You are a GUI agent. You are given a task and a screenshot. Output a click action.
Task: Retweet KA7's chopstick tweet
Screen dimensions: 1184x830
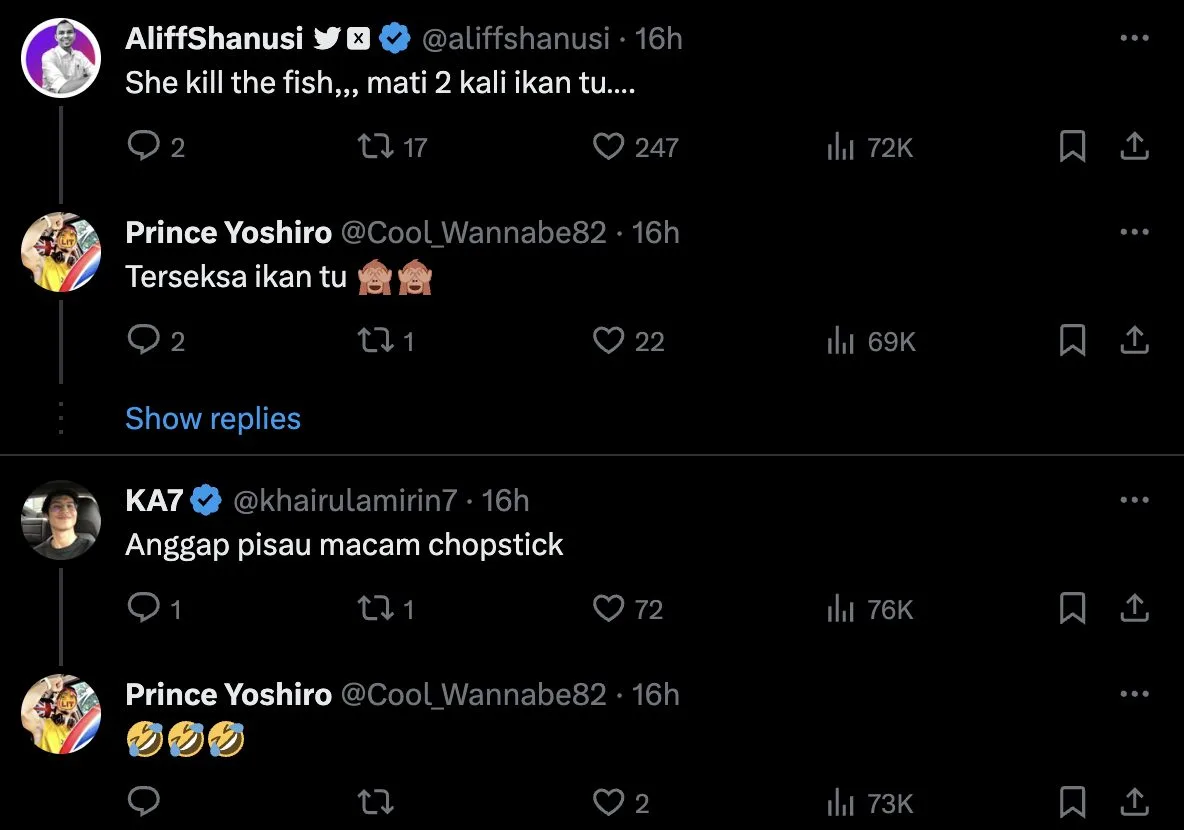click(x=376, y=609)
